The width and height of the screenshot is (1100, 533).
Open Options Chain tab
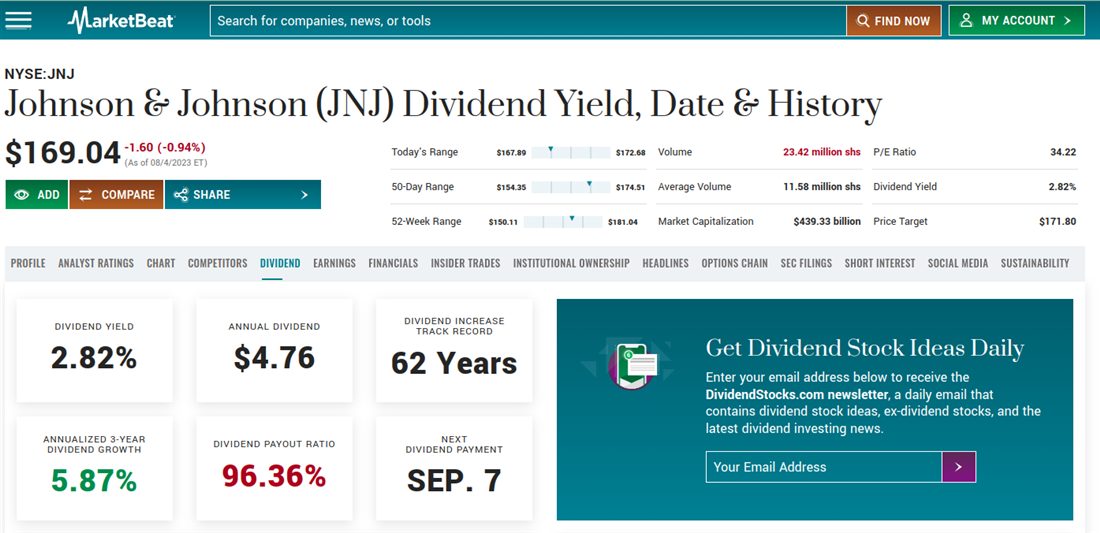point(735,263)
